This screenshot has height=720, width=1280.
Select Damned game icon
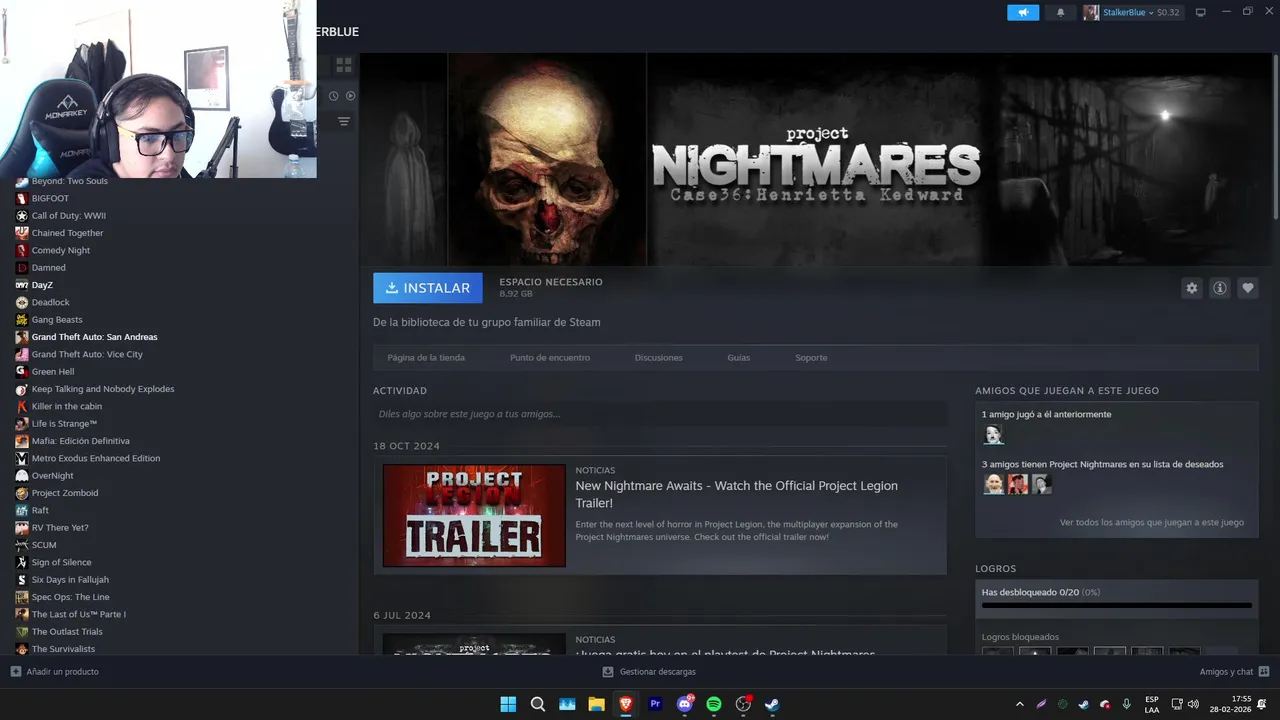(x=22, y=268)
